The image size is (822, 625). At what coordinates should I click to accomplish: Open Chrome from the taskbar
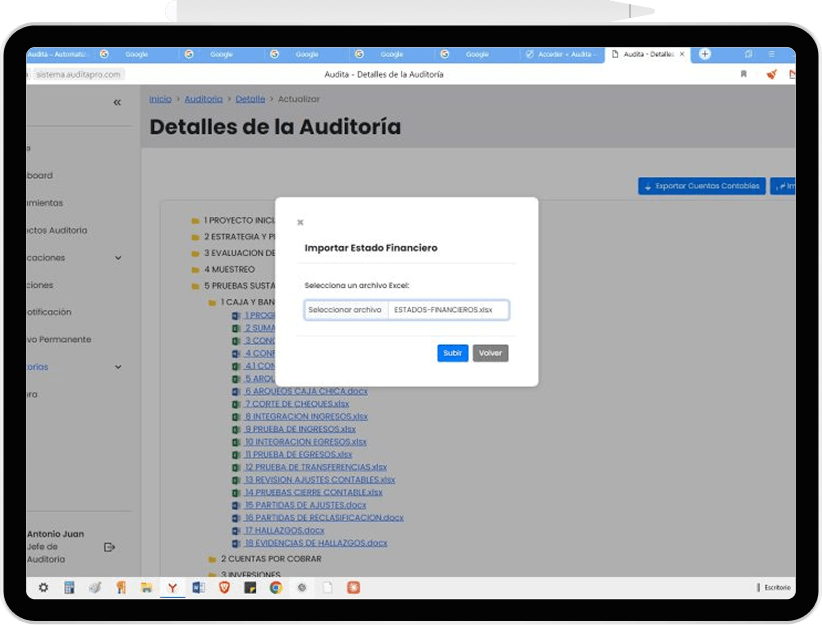pyautogui.click(x=275, y=588)
